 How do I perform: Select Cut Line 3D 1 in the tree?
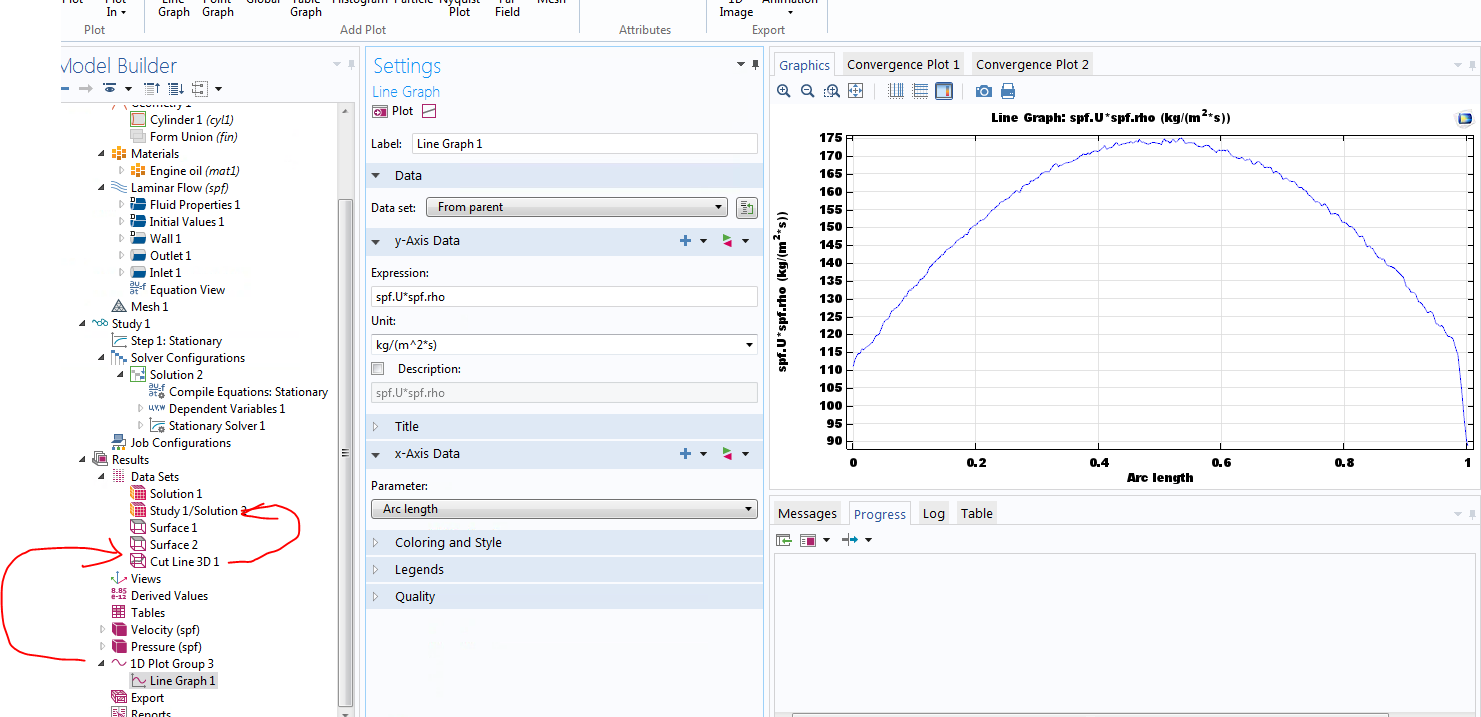click(184, 561)
